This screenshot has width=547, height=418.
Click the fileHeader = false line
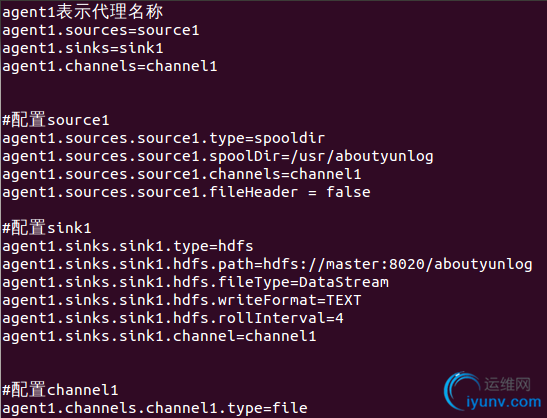pyautogui.click(x=186, y=193)
